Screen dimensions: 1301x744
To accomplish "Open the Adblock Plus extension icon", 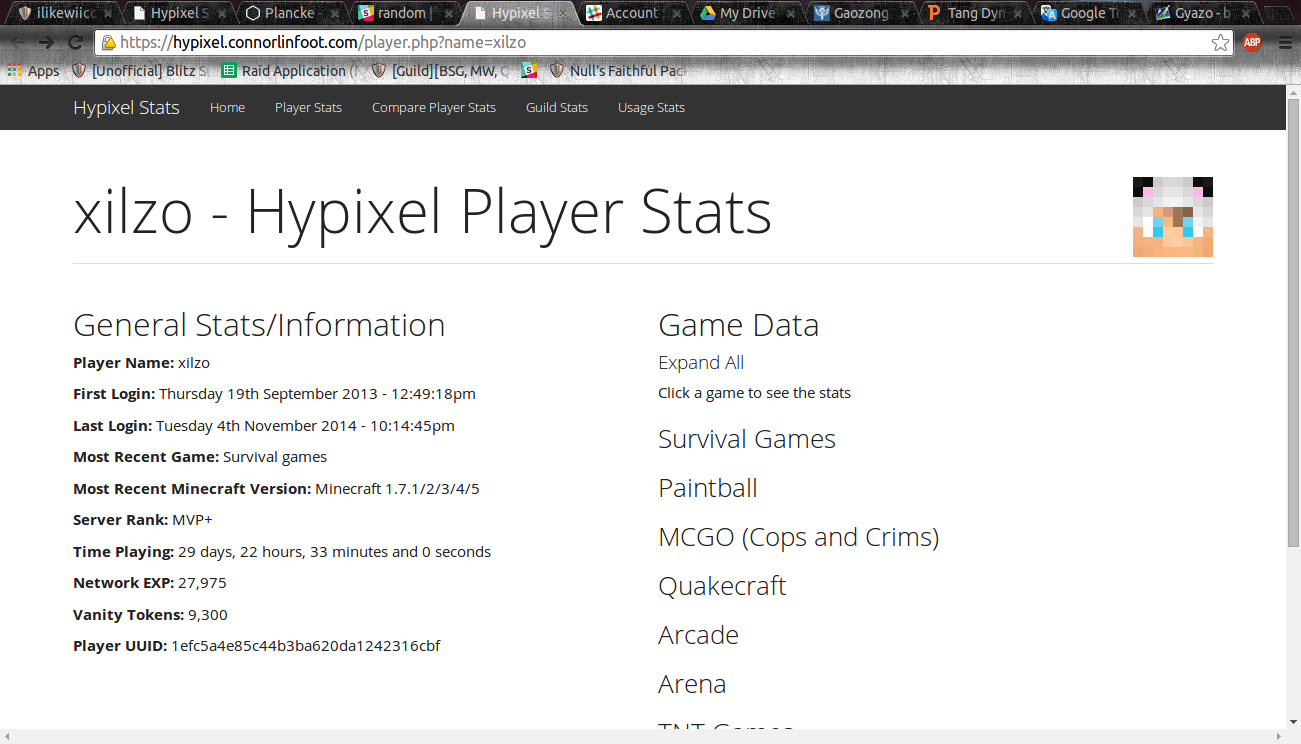I will pyautogui.click(x=1252, y=42).
